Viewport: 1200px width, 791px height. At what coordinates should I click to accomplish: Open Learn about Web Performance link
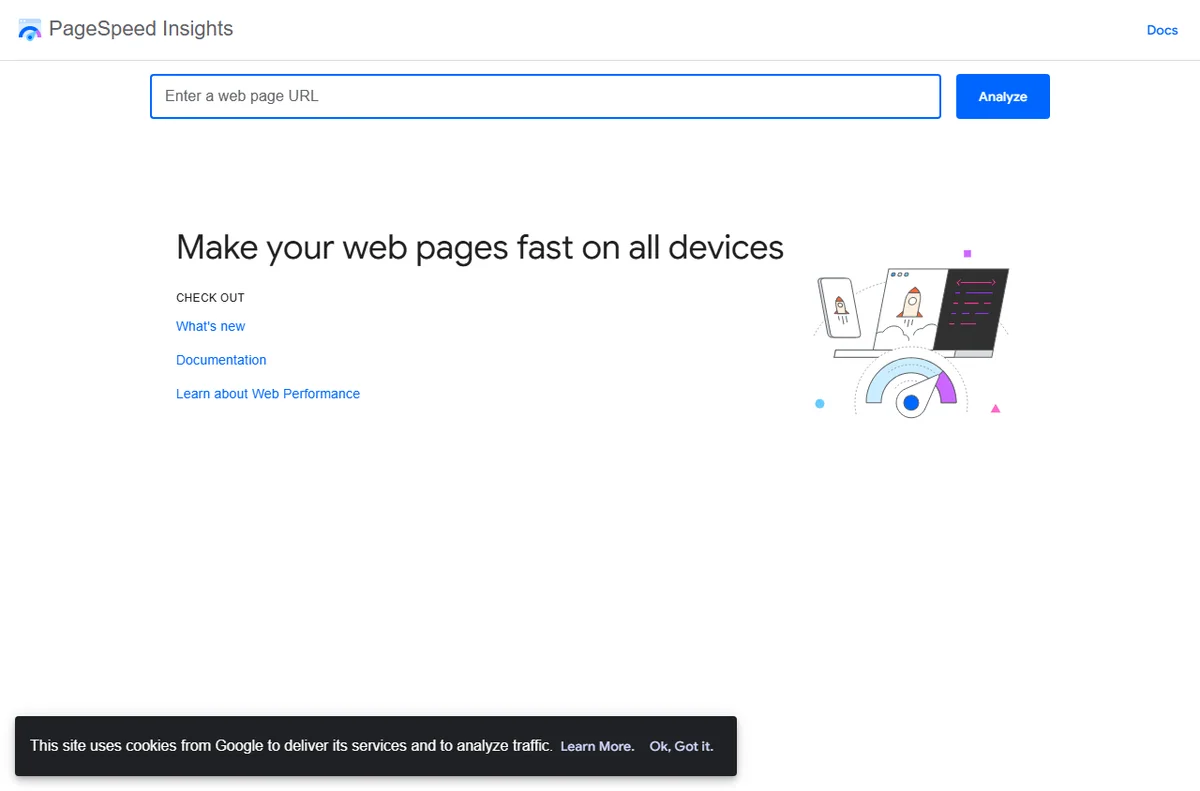268,394
